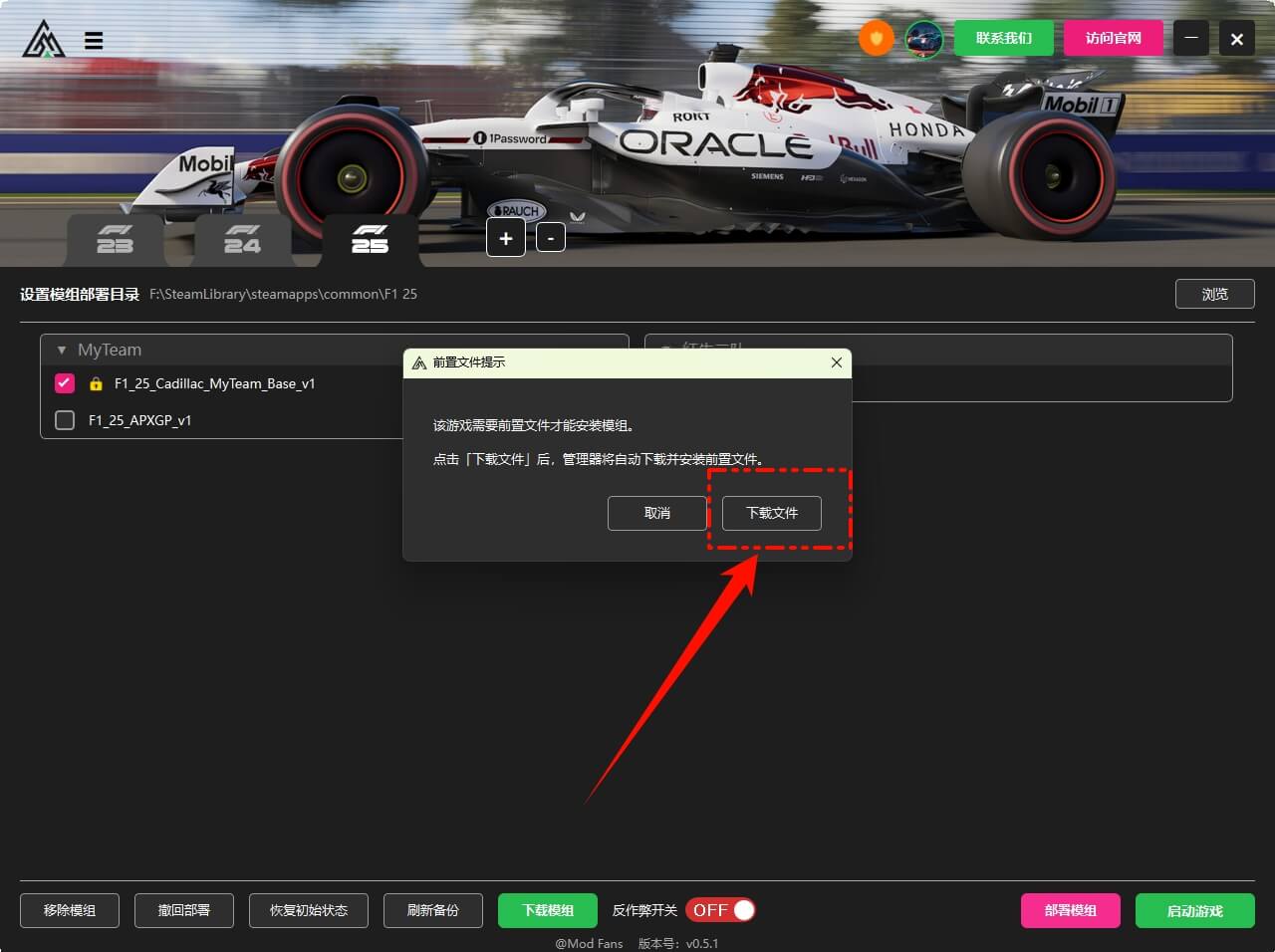
Task: Uncheck the F1_25_Cadillac_MyTeam_Base_v1 checkbox
Action: pos(65,382)
